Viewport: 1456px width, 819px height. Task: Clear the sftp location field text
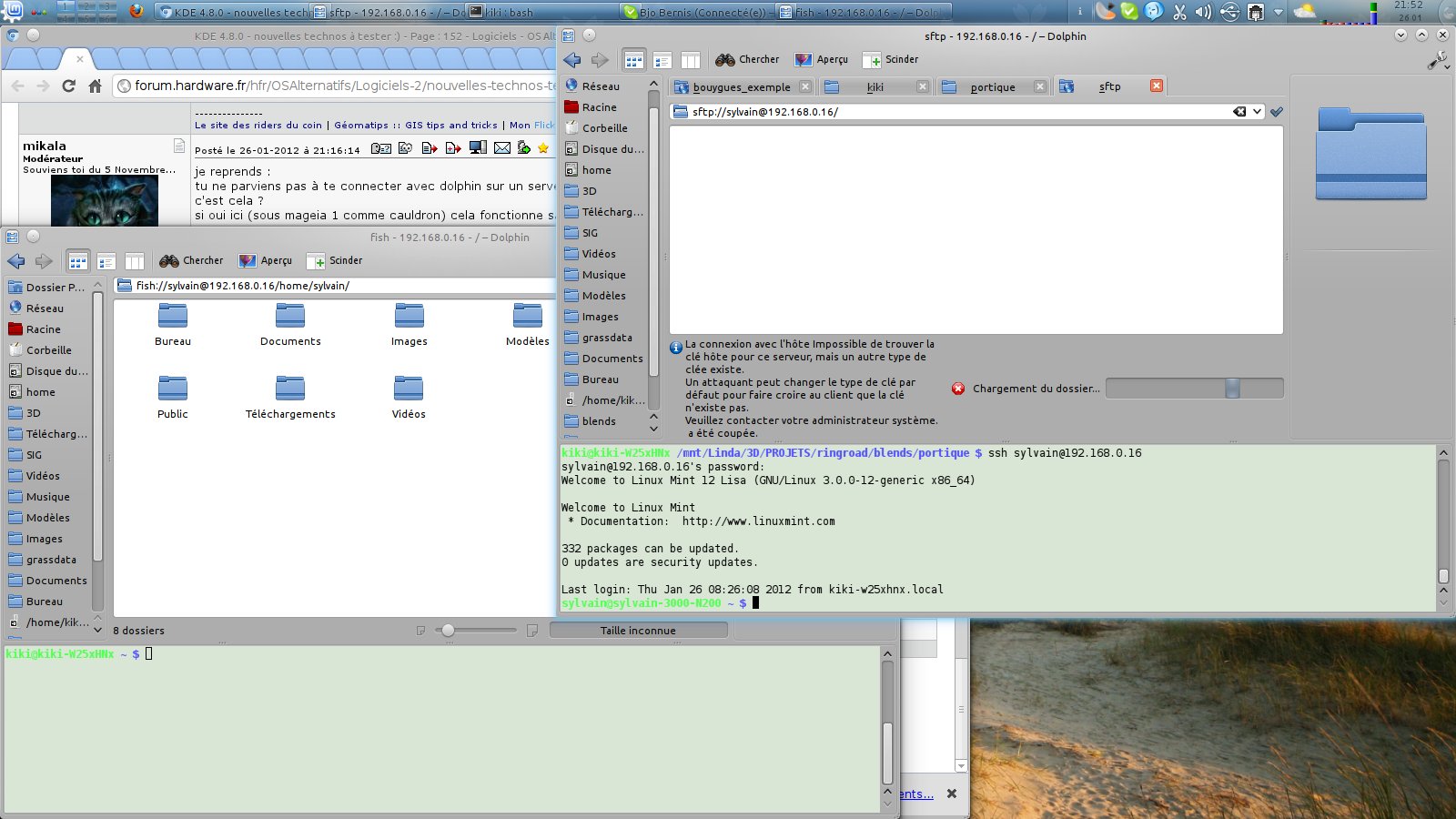tap(1239, 112)
